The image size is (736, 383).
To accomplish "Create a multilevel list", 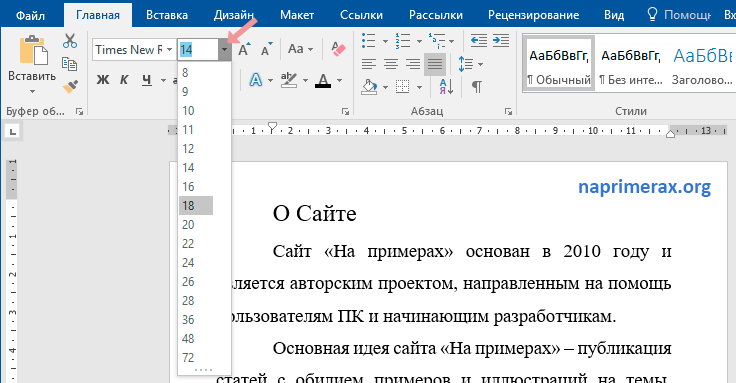I will pyautogui.click(x=437, y=41).
